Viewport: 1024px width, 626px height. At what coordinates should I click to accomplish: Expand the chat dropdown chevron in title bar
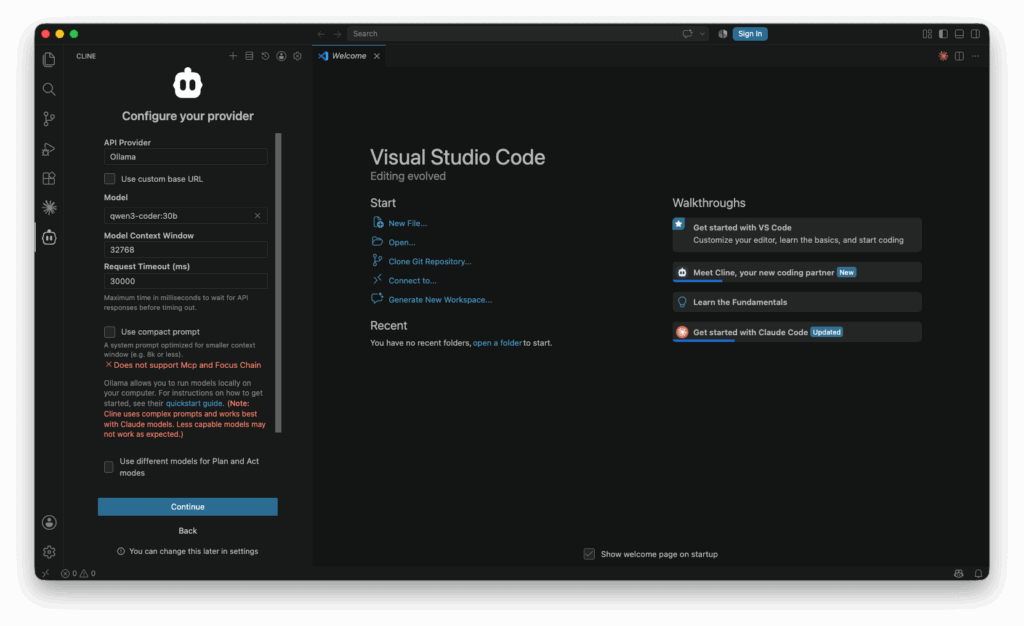coord(703,34)
